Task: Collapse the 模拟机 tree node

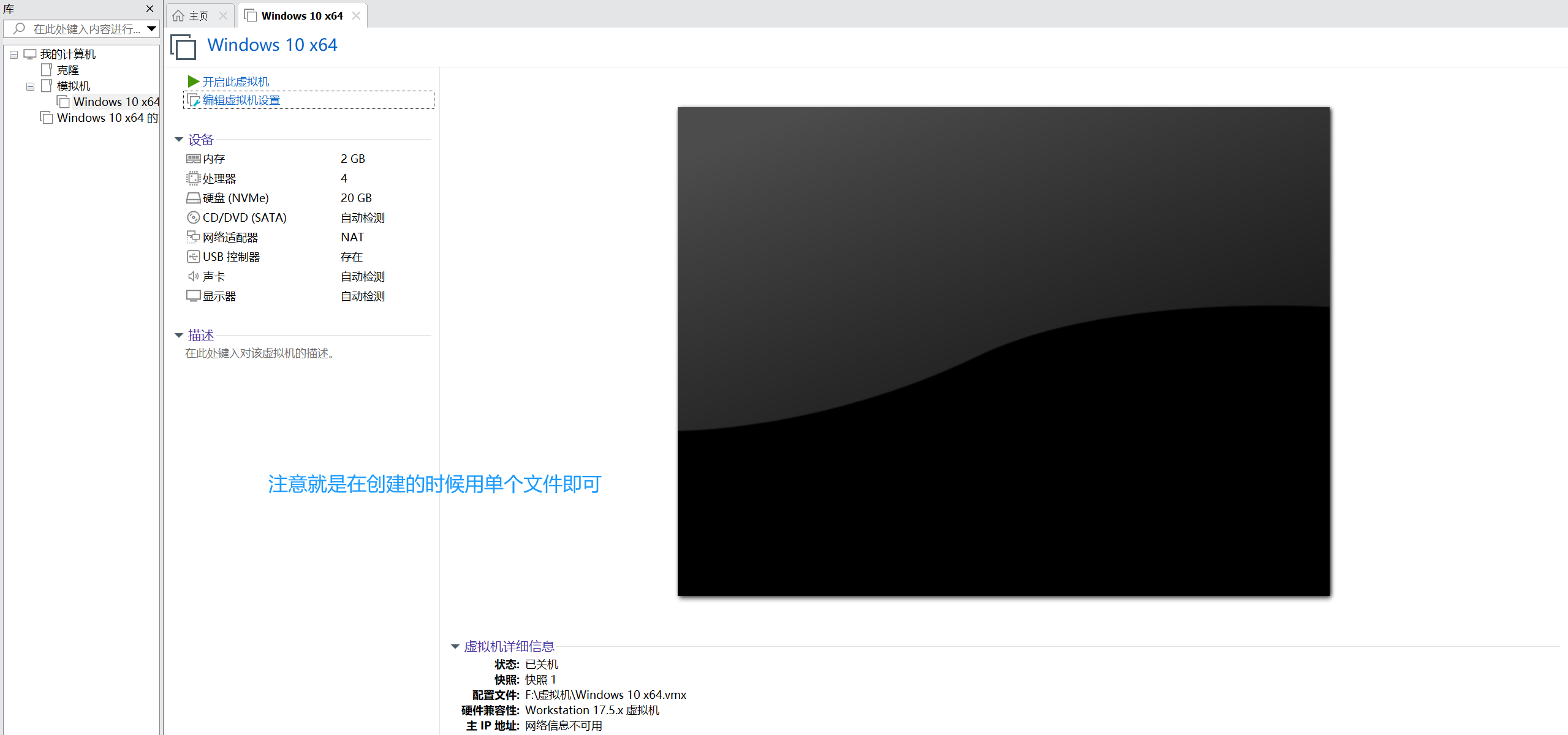Action: tap(30, 86)
